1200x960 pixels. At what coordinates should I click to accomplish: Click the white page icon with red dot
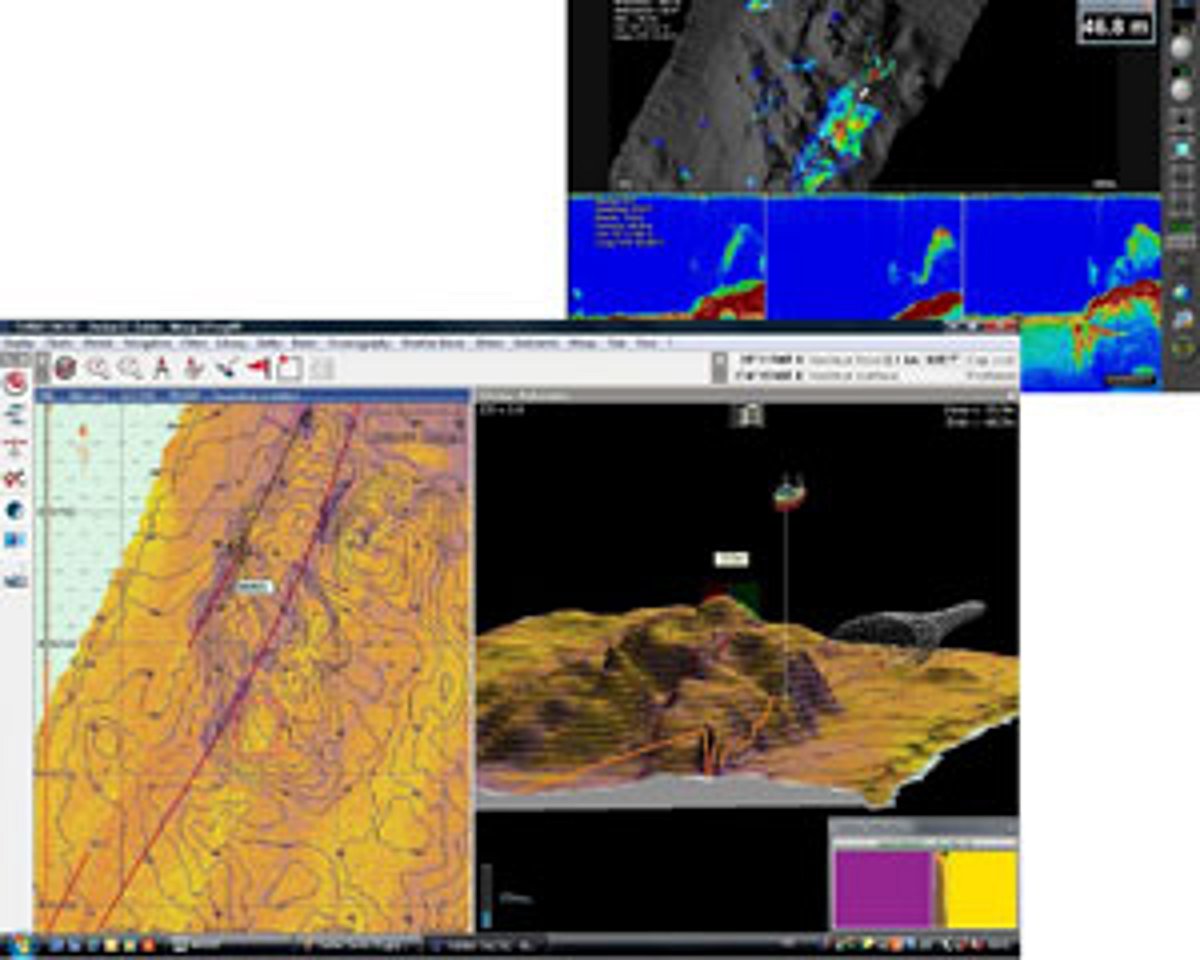pyautogui.click(x=290, y=368)
